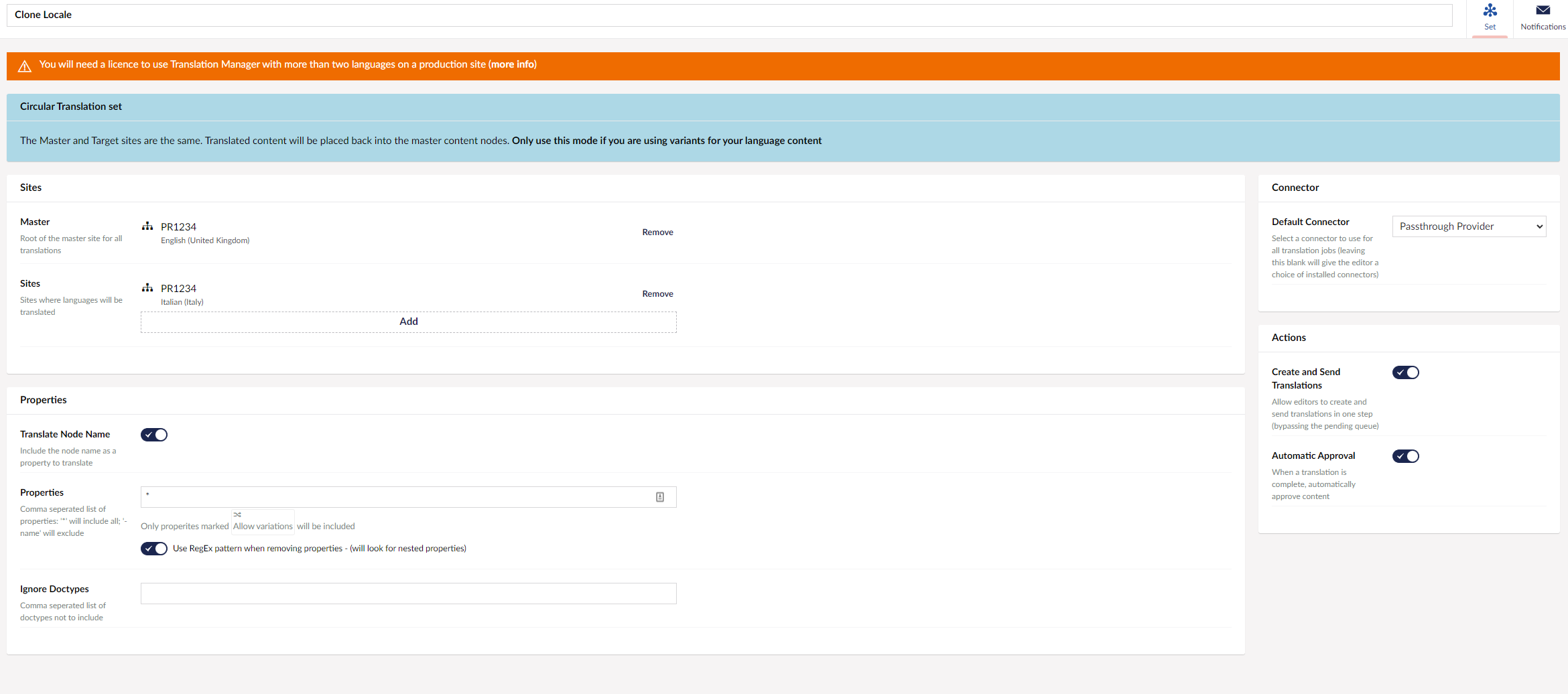This screenshot has height=694, width=1568.
Task: Toggle Automatic Approval switch
Action: click(1405, 456)
